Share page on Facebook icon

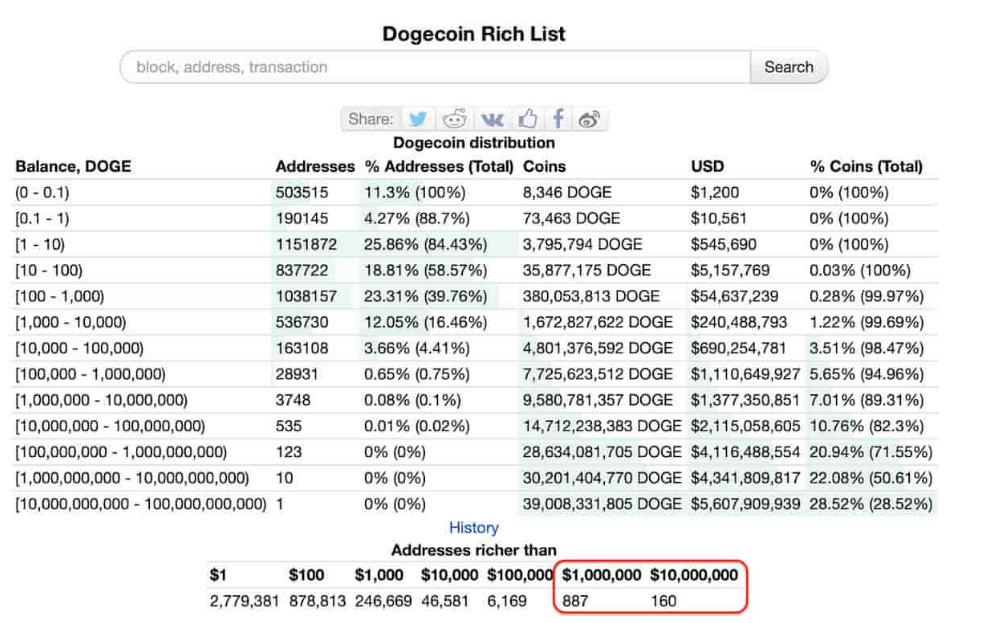click(x=558, y=119)
